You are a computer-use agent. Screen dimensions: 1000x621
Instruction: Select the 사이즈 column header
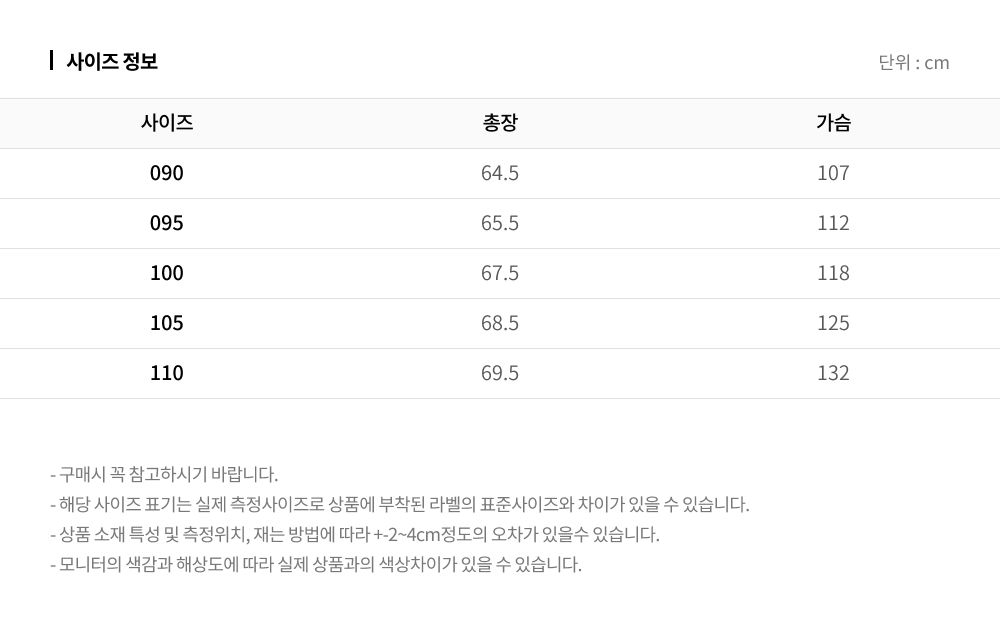point(166,122)
